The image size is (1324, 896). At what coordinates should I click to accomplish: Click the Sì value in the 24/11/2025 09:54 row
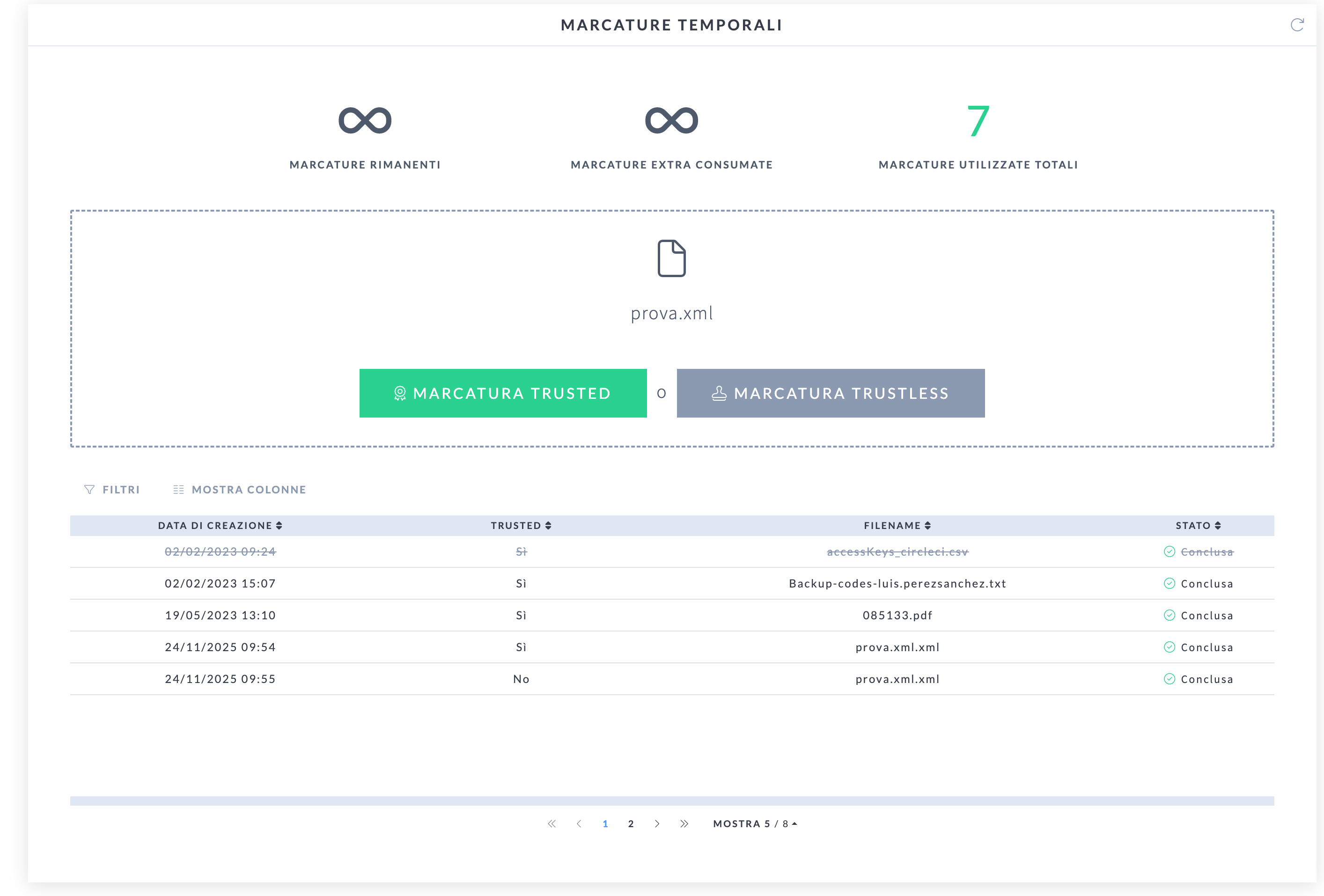[x=521, y=647]
